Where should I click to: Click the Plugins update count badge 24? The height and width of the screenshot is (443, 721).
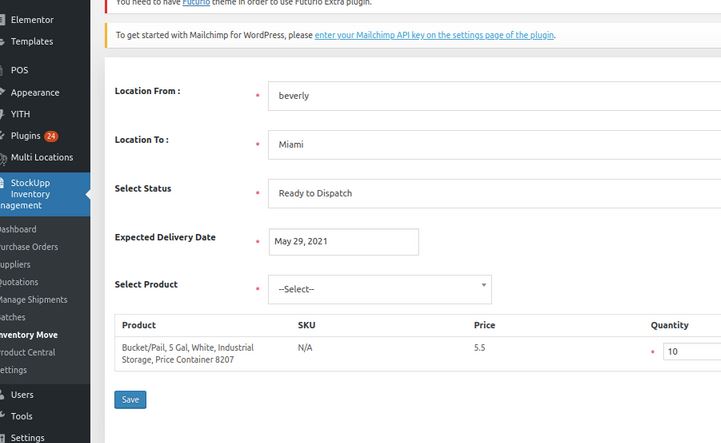coord(51,136)
